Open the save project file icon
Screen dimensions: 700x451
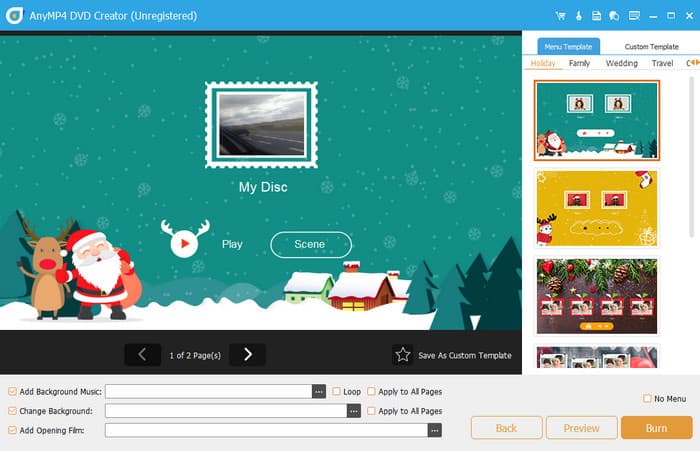[596, 16]
